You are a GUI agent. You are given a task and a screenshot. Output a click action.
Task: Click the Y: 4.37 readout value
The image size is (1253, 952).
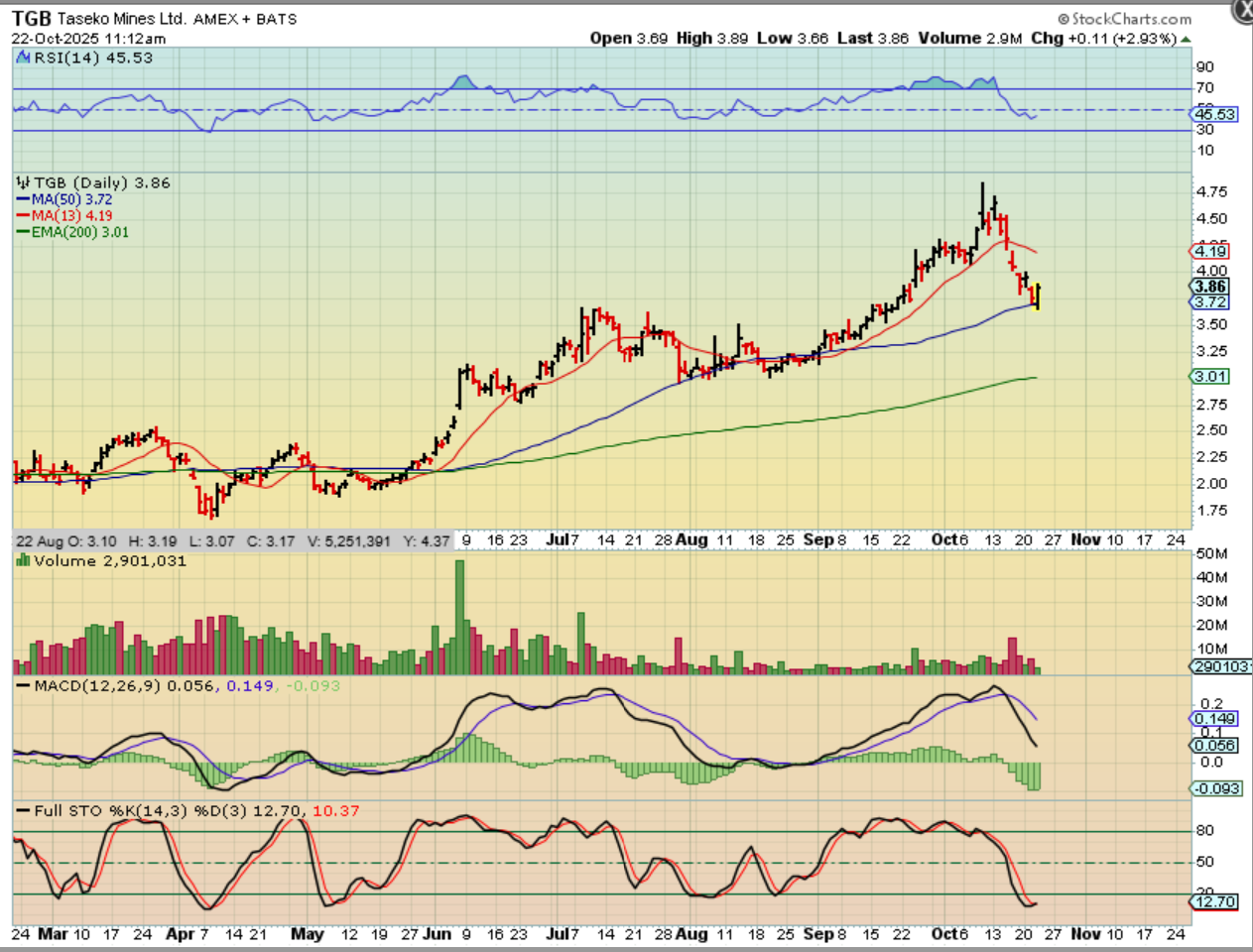428,541
